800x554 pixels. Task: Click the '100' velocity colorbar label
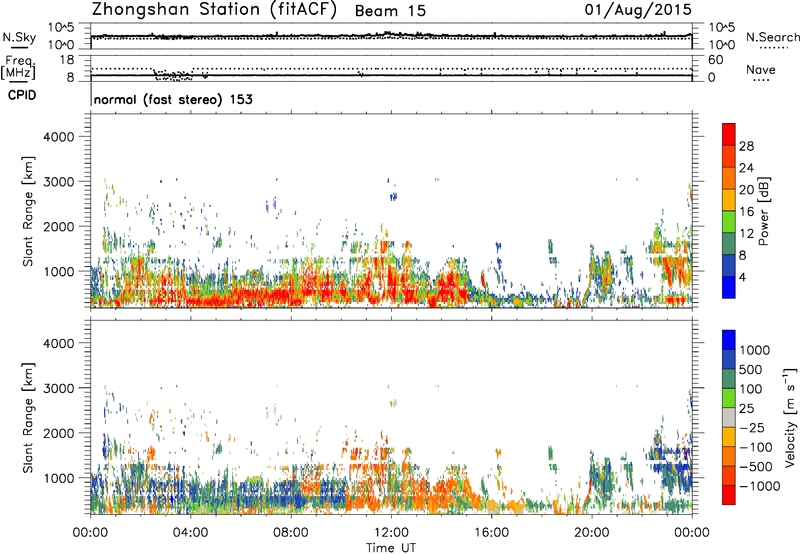[x=751, y=389]
